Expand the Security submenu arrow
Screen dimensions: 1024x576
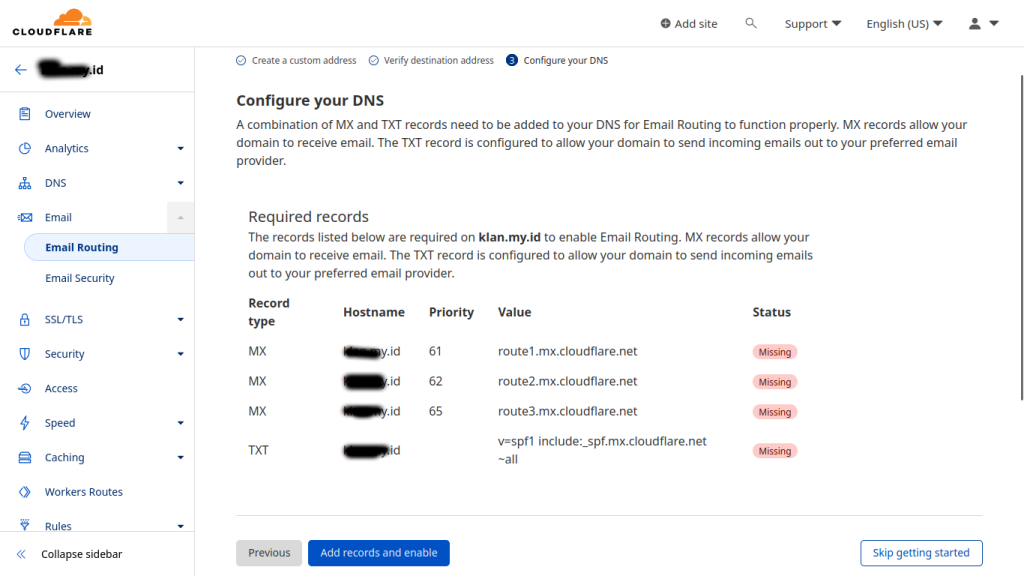click(180, 354)
